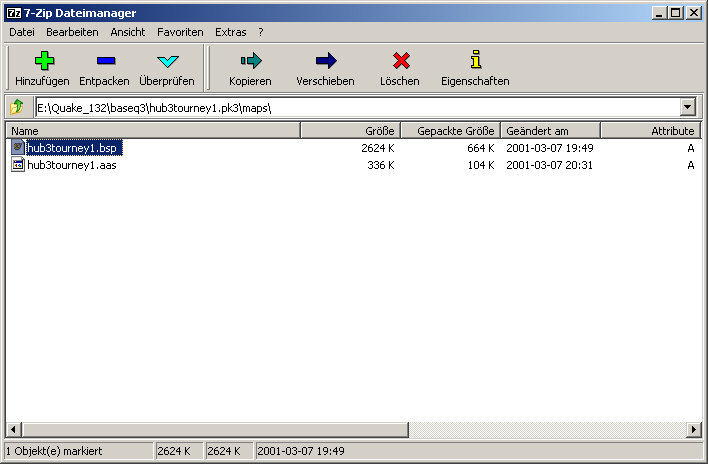Click the hub3tourney1.bsp file icon

pos(18,148)
